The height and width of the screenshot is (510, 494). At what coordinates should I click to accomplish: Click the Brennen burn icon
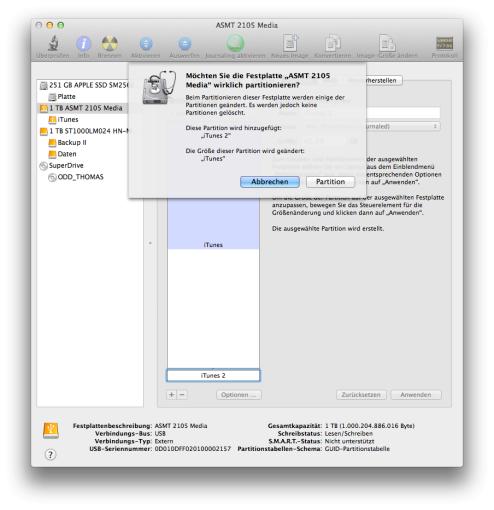click(109, 43)
